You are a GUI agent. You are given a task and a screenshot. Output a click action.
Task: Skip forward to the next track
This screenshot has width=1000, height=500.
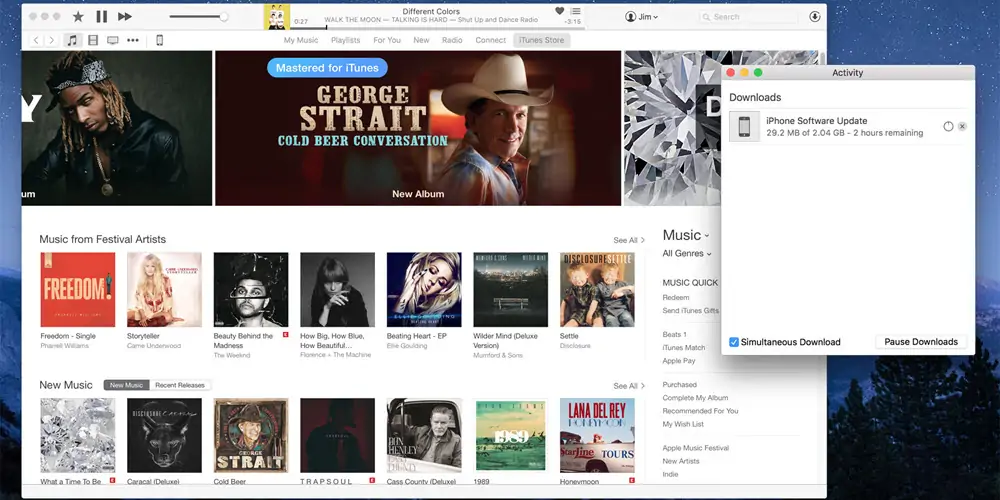[x=125, y=16]
